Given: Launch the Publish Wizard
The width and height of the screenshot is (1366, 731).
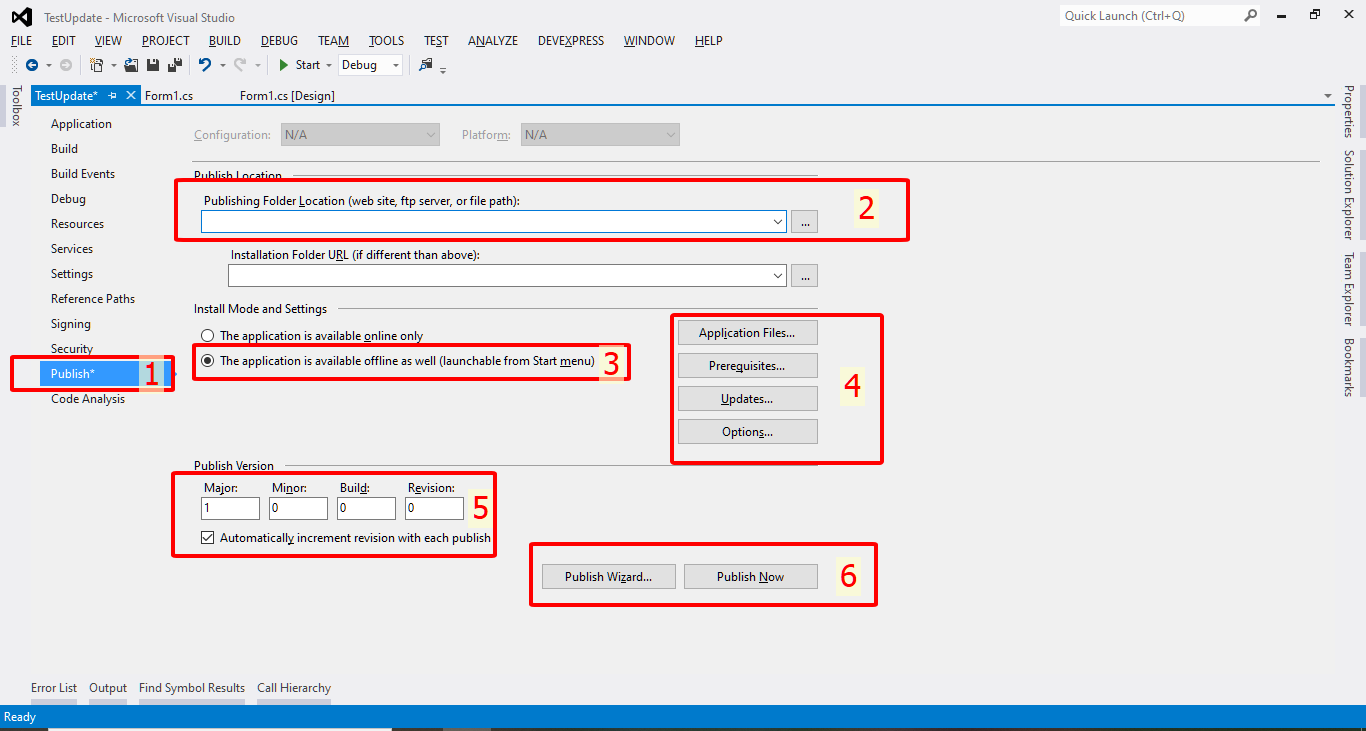Looking at the screenshot, I should click(x=608, y=577).
